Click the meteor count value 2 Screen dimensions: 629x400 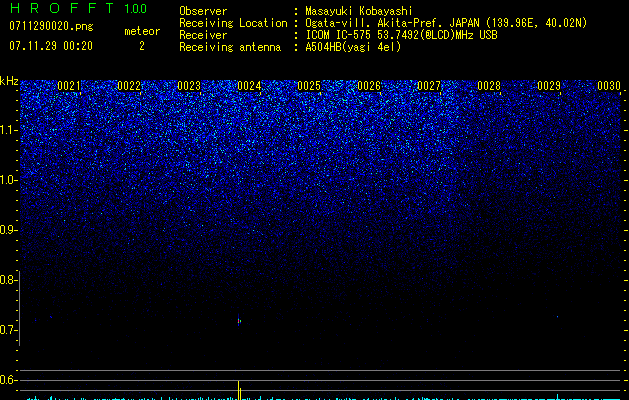coord(142,46)
